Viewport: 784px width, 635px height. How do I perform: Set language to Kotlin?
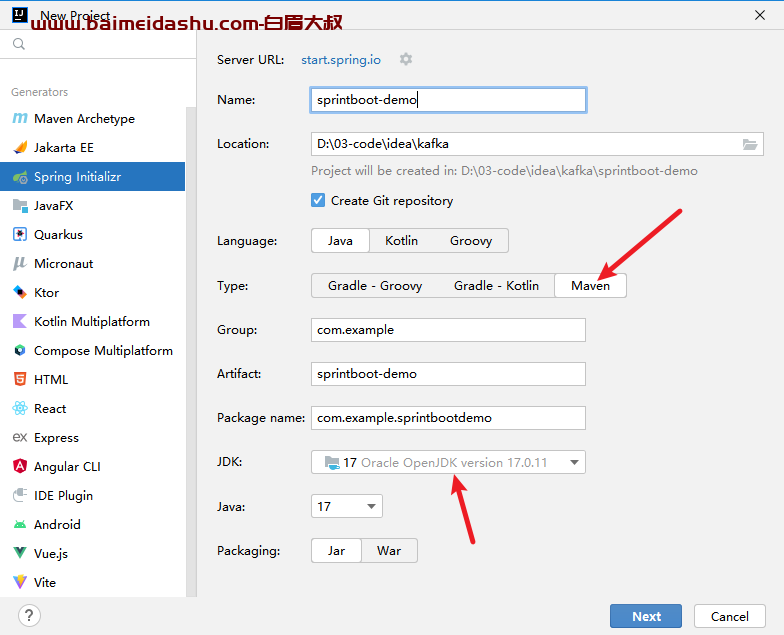click(402, 240)
